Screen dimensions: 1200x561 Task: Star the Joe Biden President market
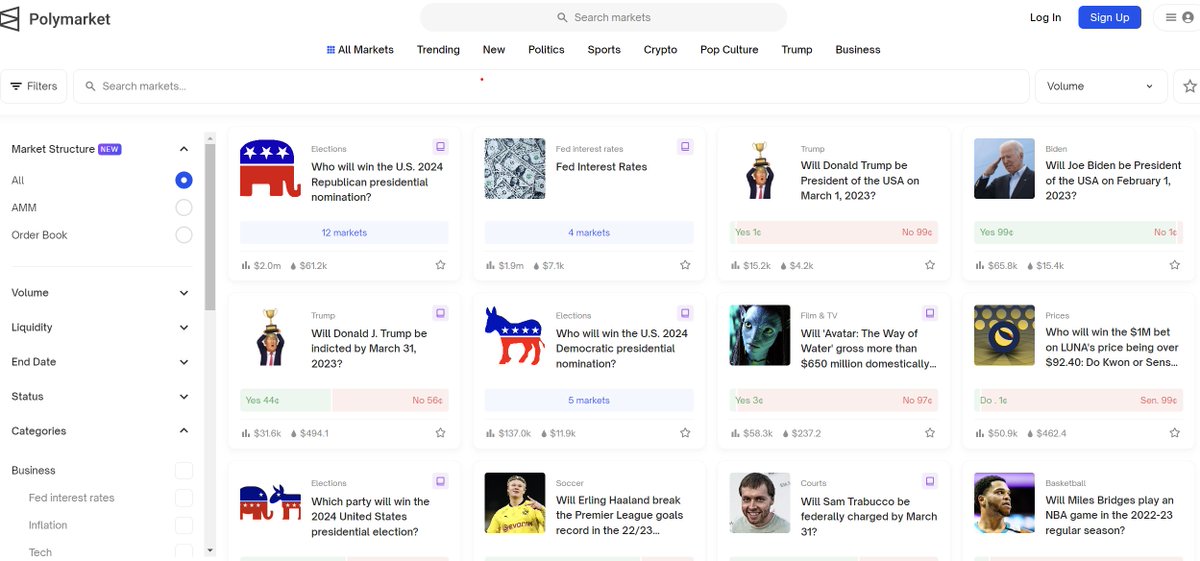[x=1175, y=265]
